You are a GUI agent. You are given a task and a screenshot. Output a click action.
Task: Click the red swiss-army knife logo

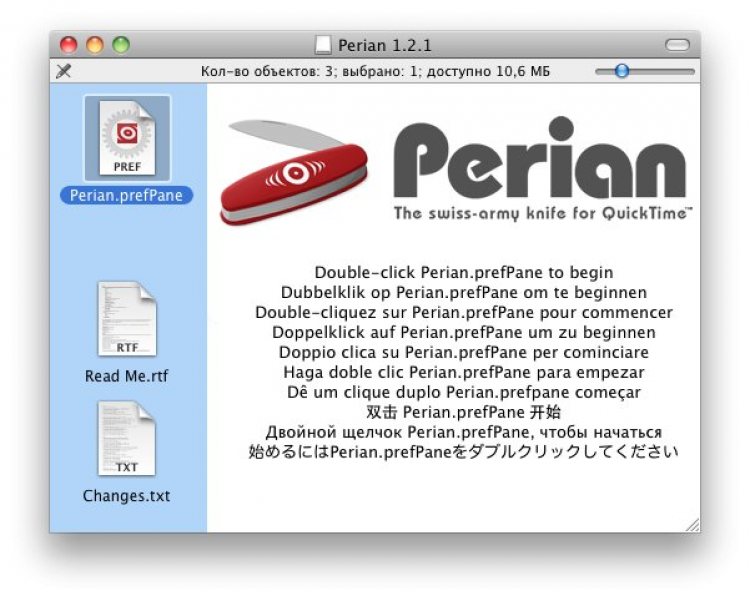click(x=294, y=172)
